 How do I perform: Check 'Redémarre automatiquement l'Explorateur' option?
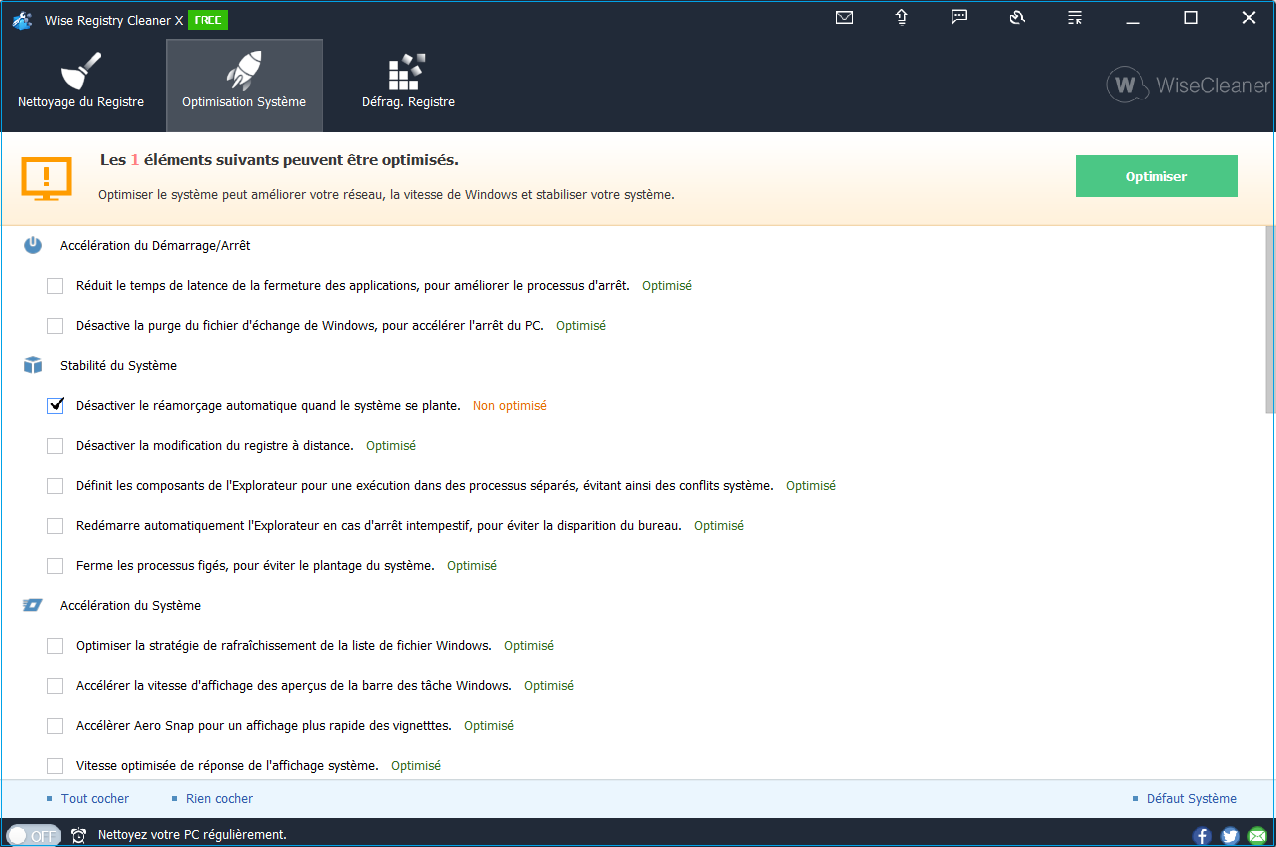[x=55, y=526]
